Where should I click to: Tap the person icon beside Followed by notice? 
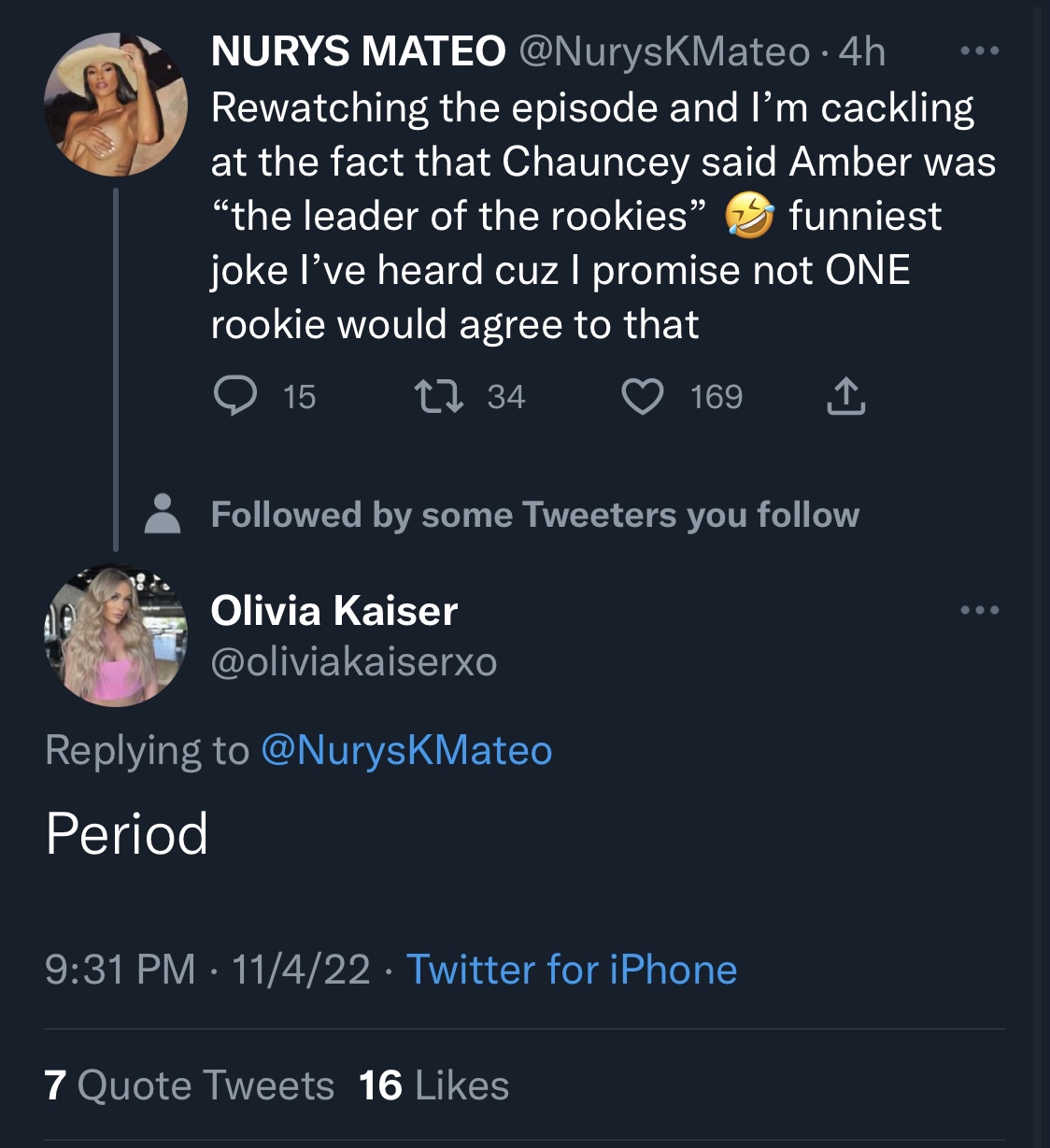coord(163,513)
